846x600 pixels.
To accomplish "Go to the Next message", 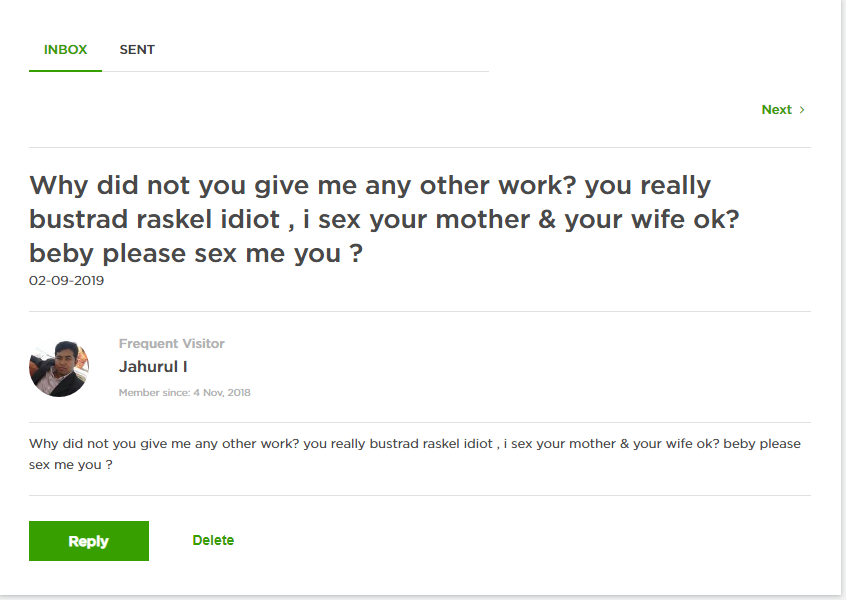I will (777, 110).
